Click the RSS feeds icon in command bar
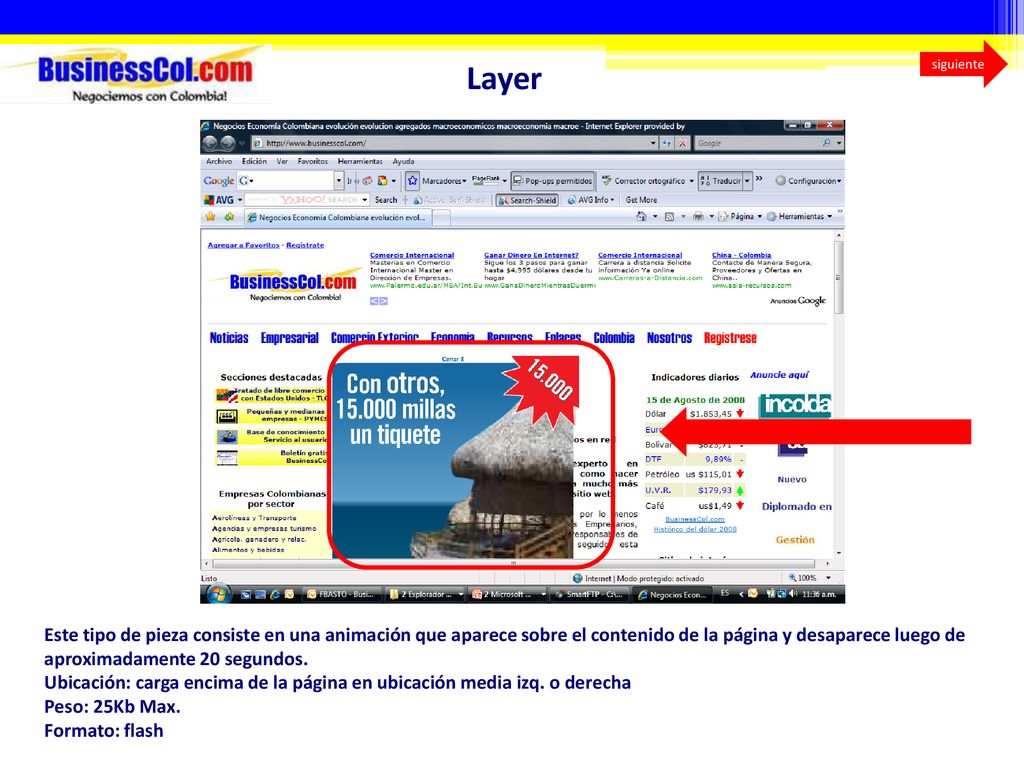The width and height of the screenshot is (1024, 768). pyautogui.click(x=669, y=216)
